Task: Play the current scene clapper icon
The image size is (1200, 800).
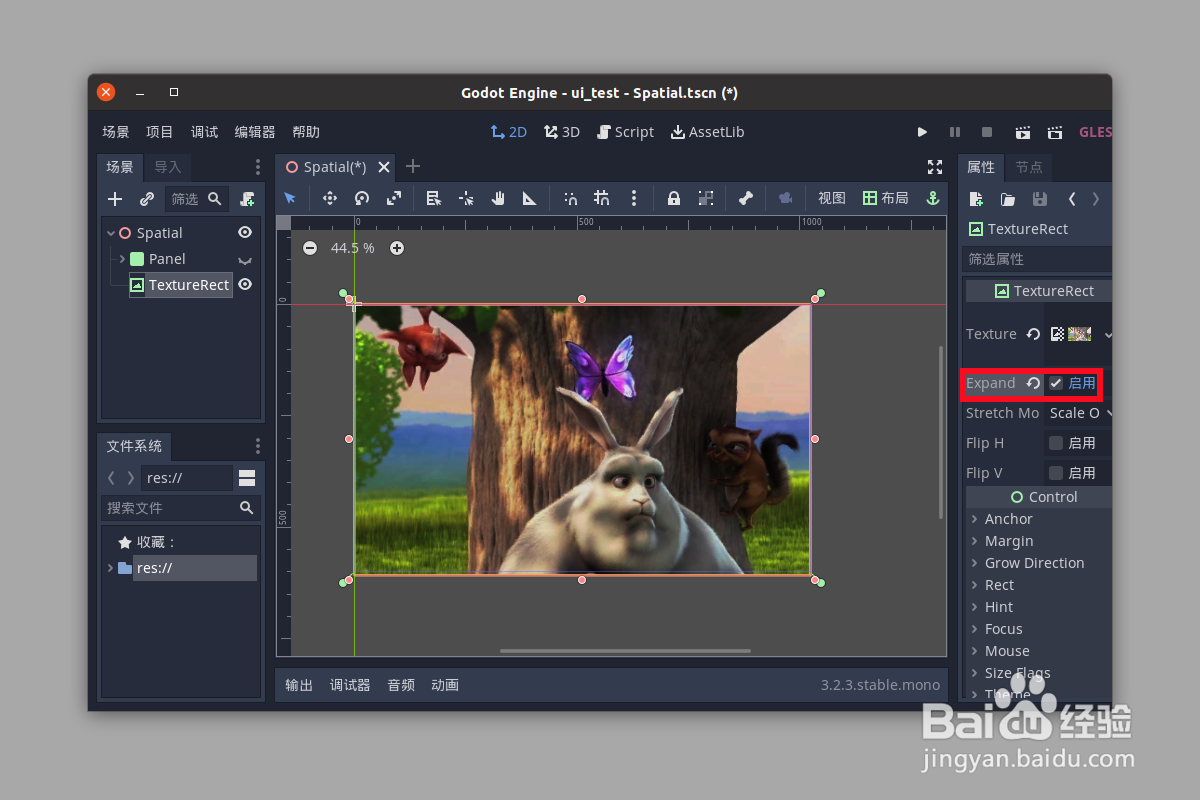Action: tap(1023, 132)
